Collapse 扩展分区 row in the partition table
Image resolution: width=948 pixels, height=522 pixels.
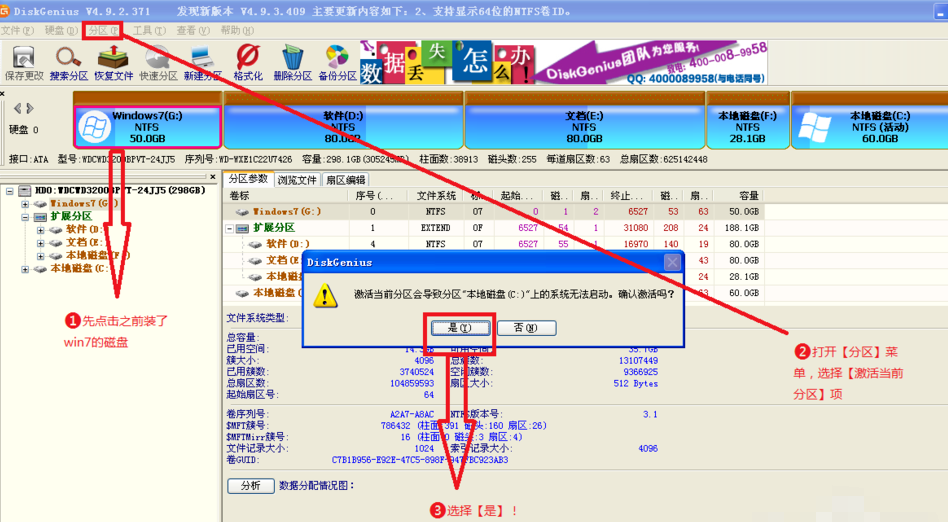coord(230,229)
